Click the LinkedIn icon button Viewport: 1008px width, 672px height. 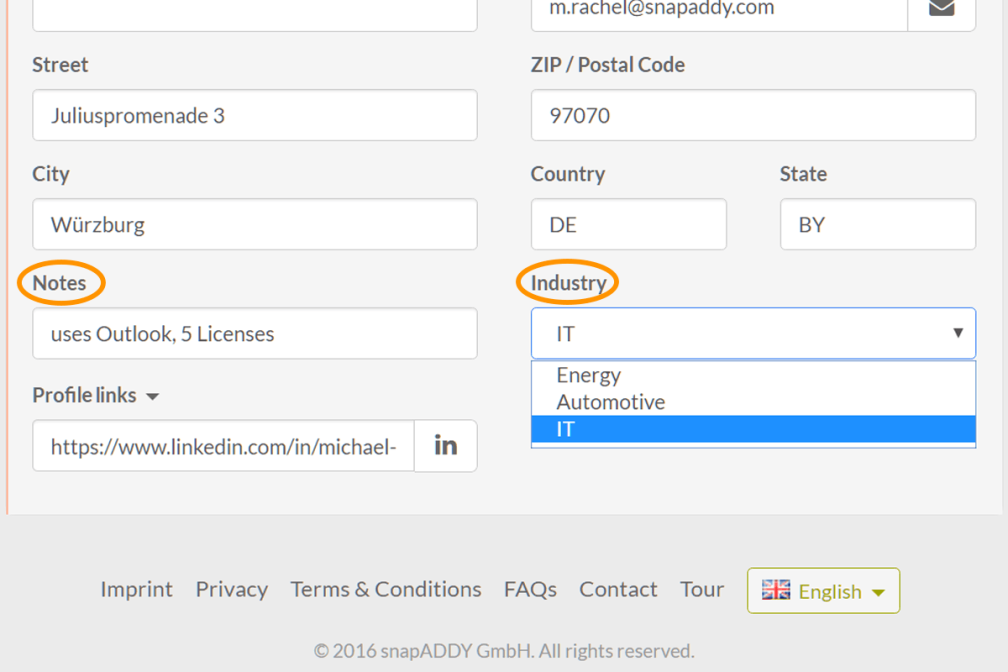point(446,446)
